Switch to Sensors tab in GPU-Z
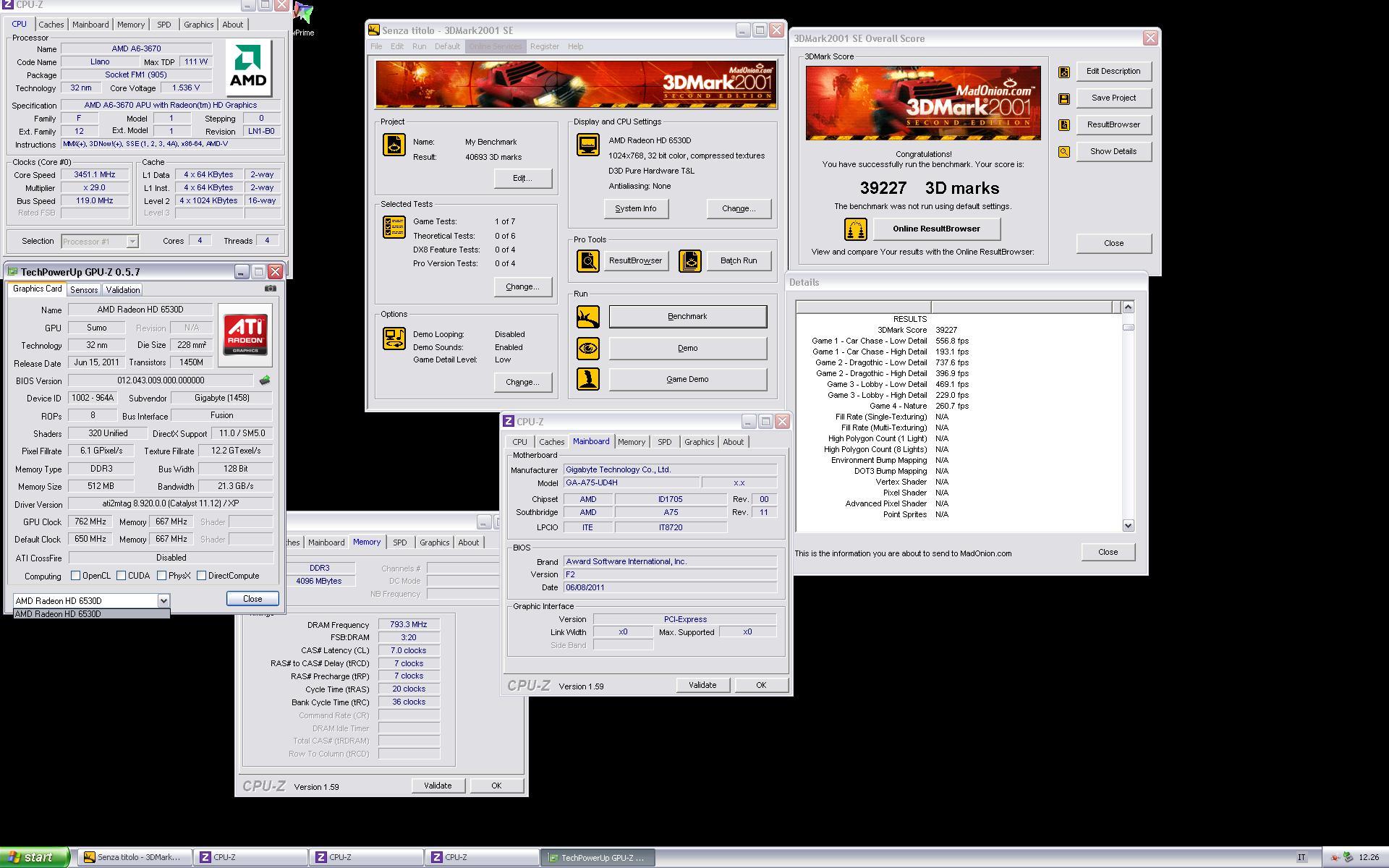Image resolution: width=1389 pixels, height=868 pixels. [84, 289]
